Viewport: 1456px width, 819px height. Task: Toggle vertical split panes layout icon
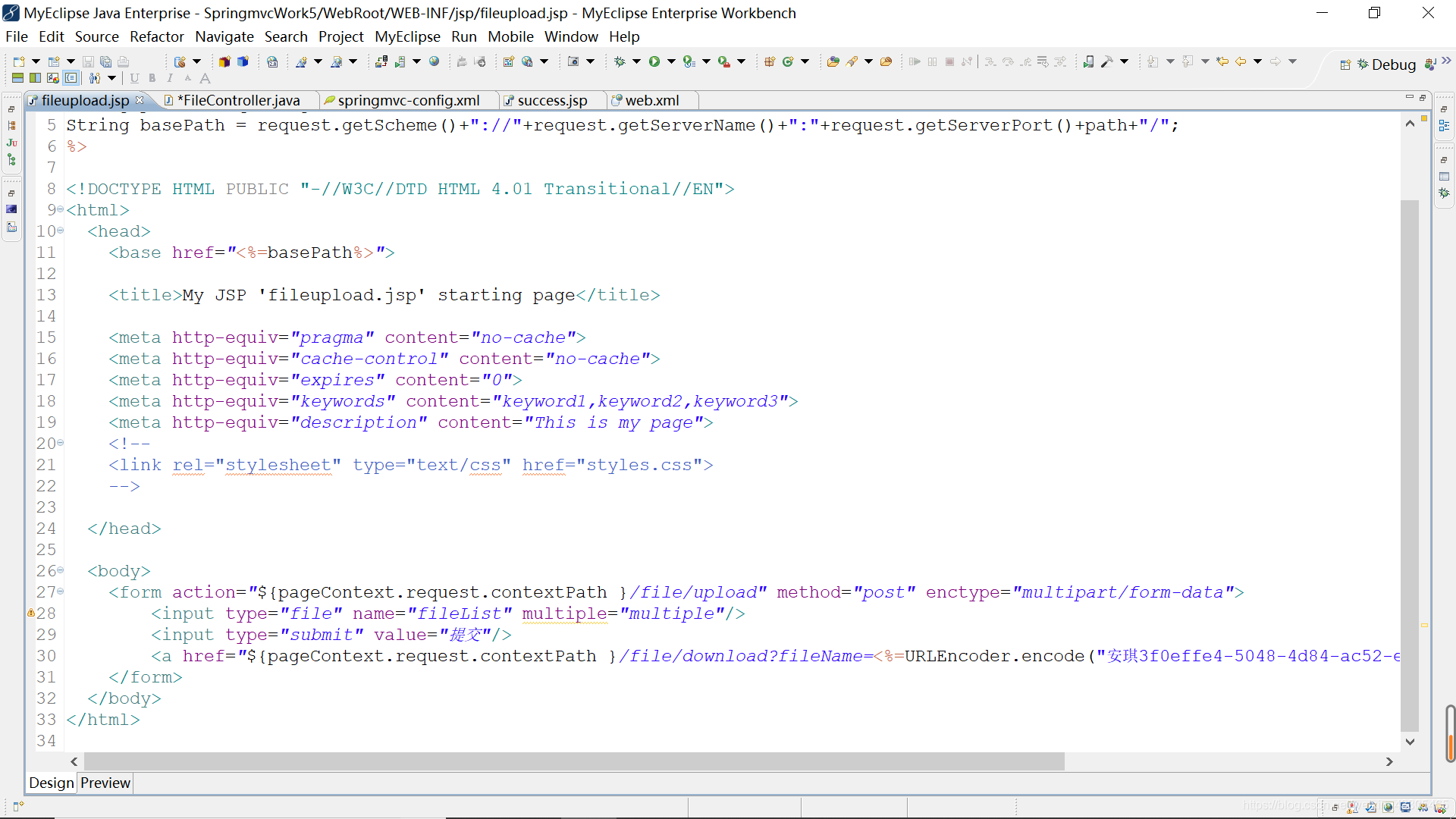click(x=35, y=78)
